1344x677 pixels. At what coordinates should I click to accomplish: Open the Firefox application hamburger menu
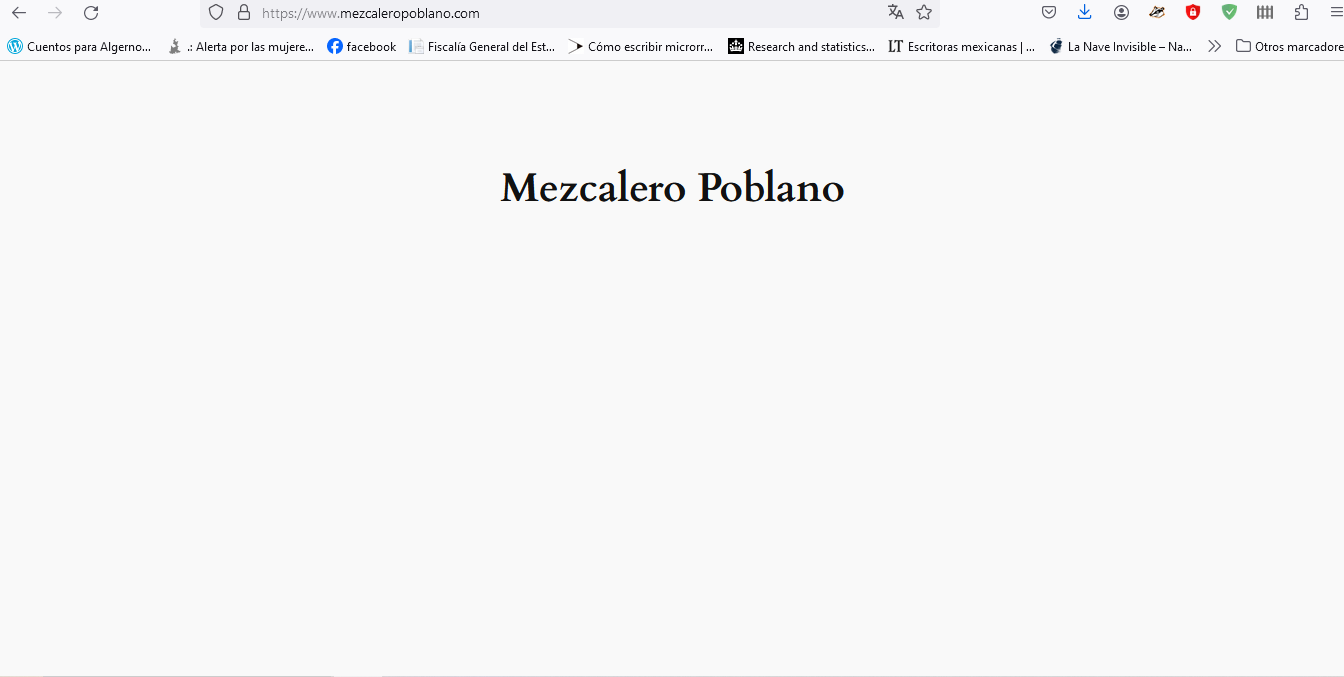pos(1336,13)
